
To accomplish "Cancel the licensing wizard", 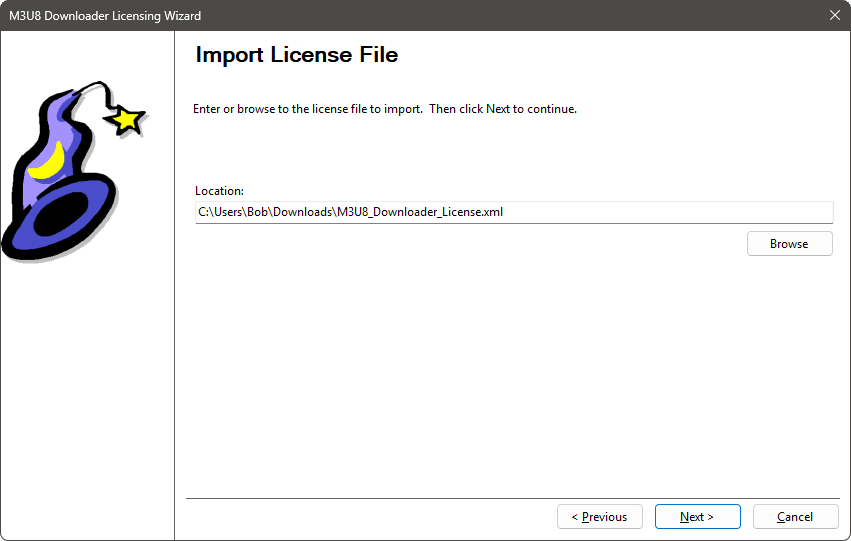I will point(795,517).
